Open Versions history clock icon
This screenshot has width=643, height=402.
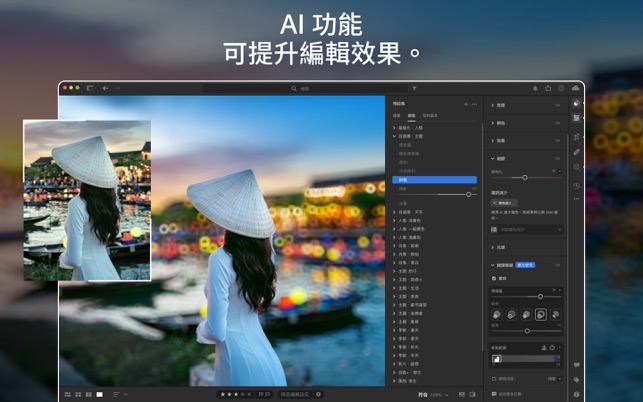point(577,185)
